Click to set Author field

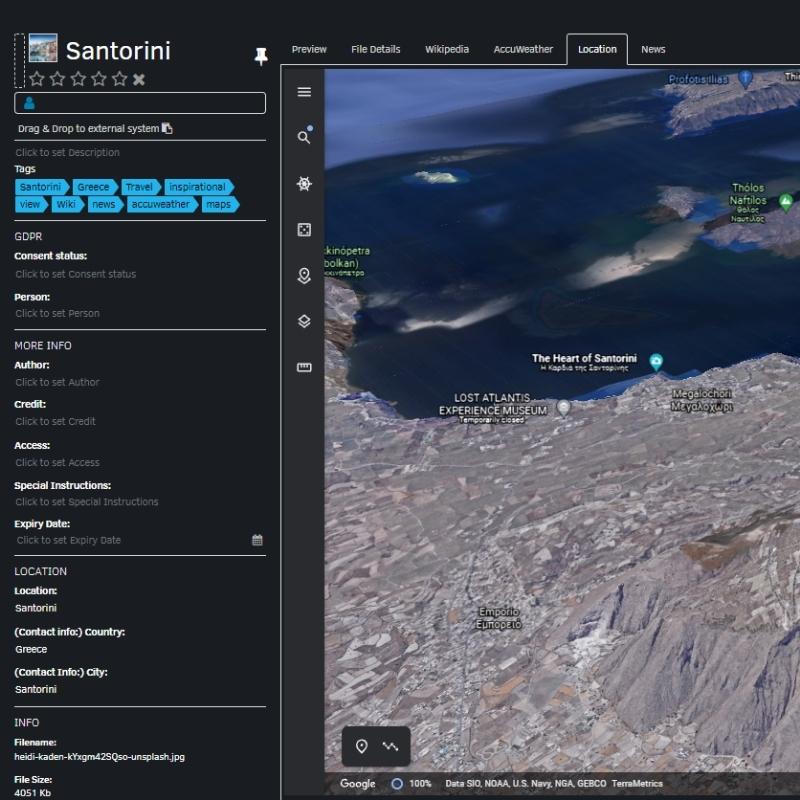[57, 382]
